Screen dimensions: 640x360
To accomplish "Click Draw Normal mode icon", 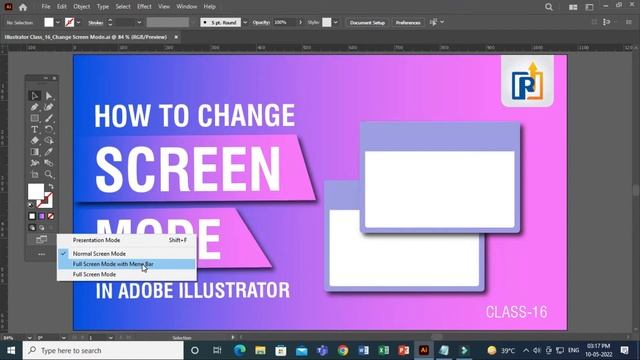I will tap(32, 228).
